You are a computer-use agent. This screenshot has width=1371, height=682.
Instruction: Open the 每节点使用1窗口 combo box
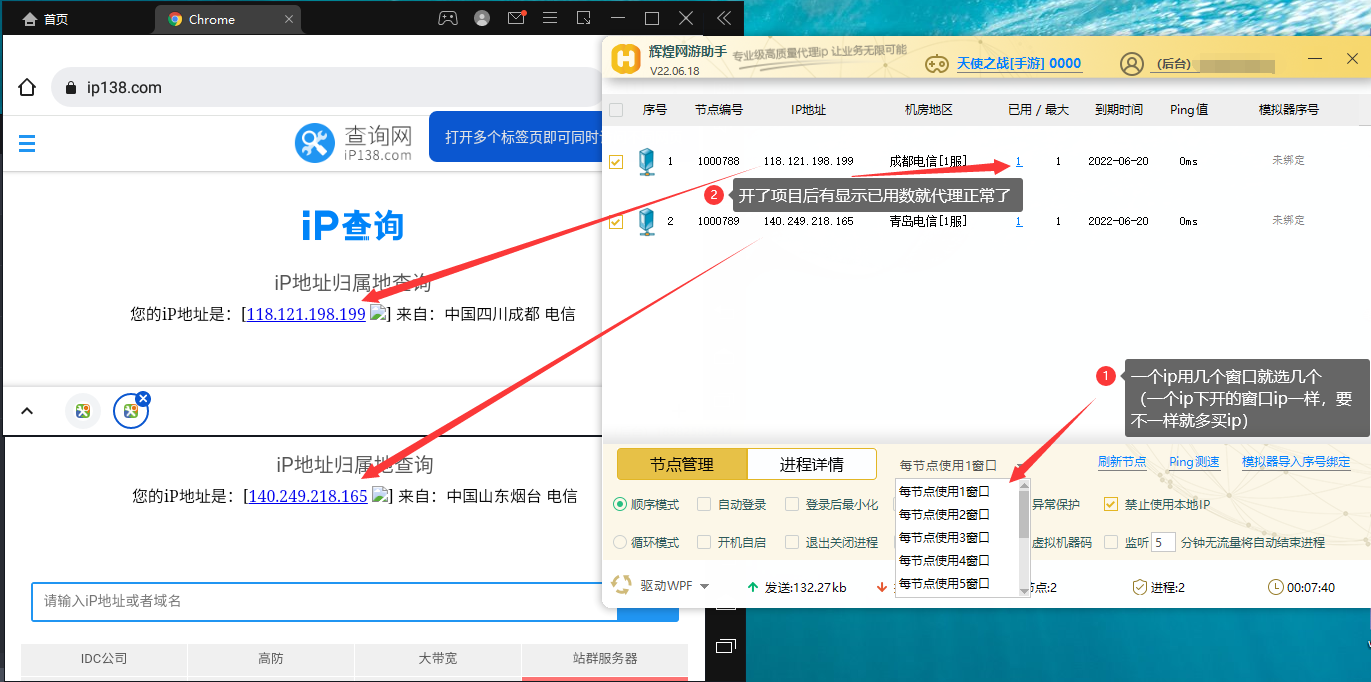pos(961,465)
